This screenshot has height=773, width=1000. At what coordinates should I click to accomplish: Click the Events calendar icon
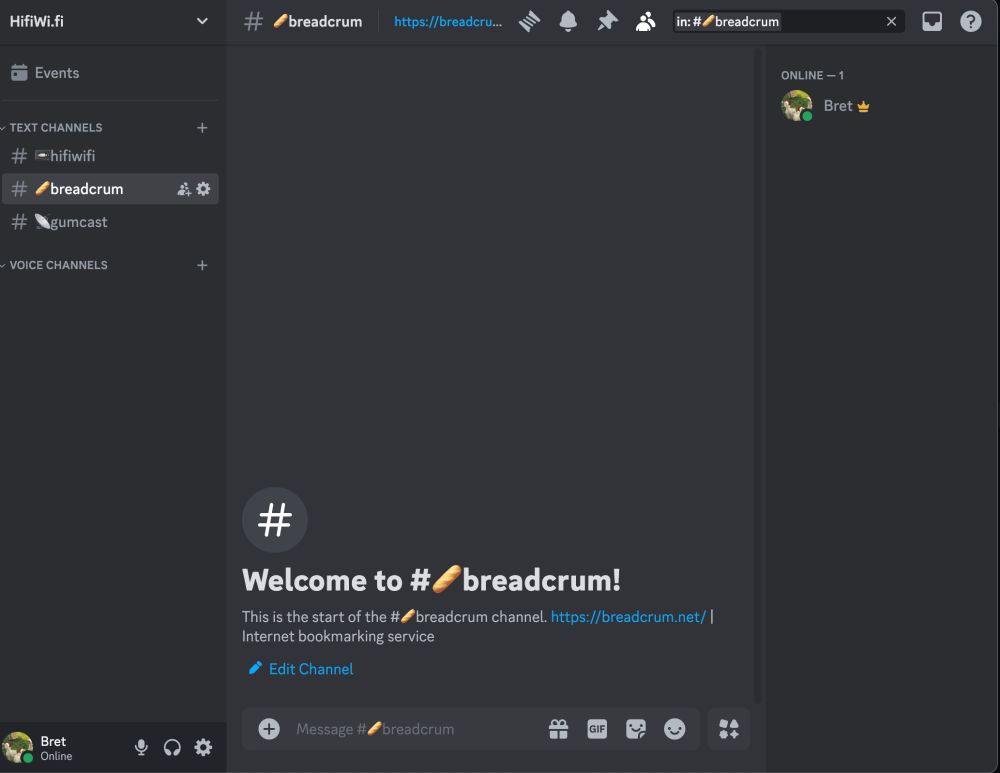(19, 73)
